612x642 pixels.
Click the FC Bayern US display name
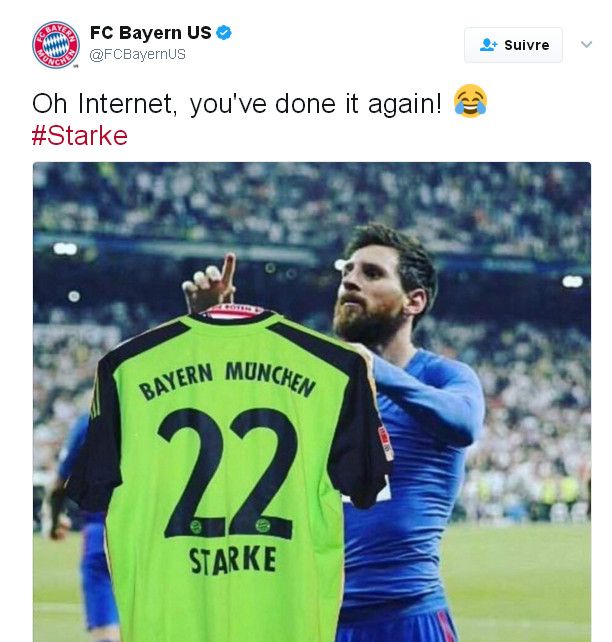tap(151, 33)
